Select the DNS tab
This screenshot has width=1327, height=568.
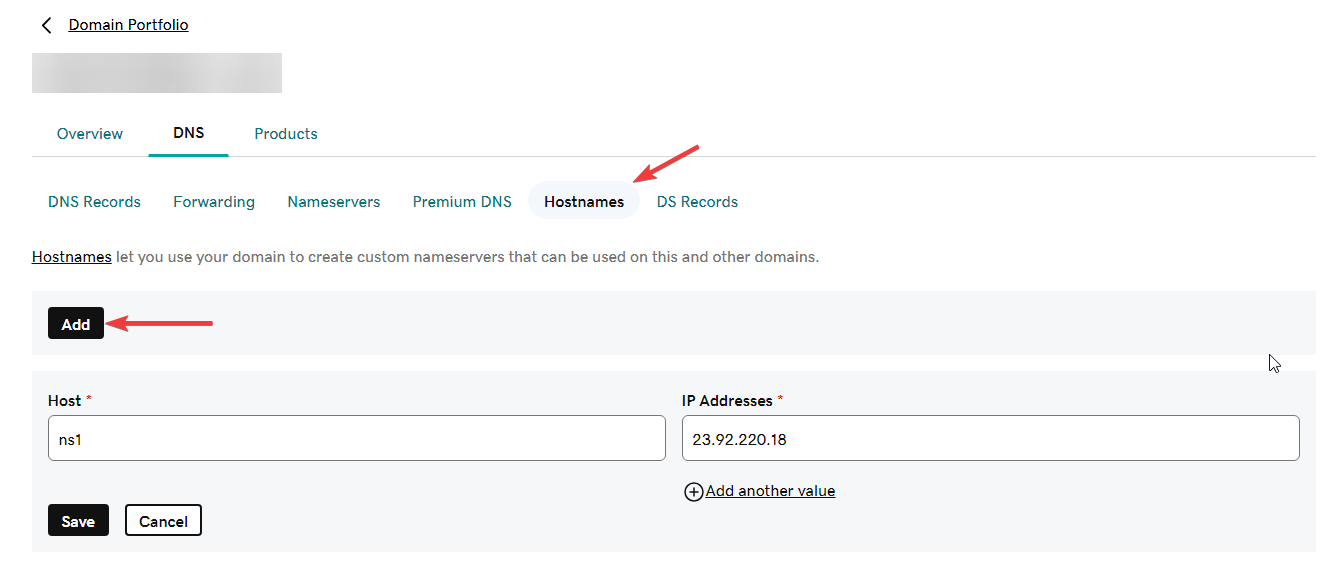coord(188,133)
